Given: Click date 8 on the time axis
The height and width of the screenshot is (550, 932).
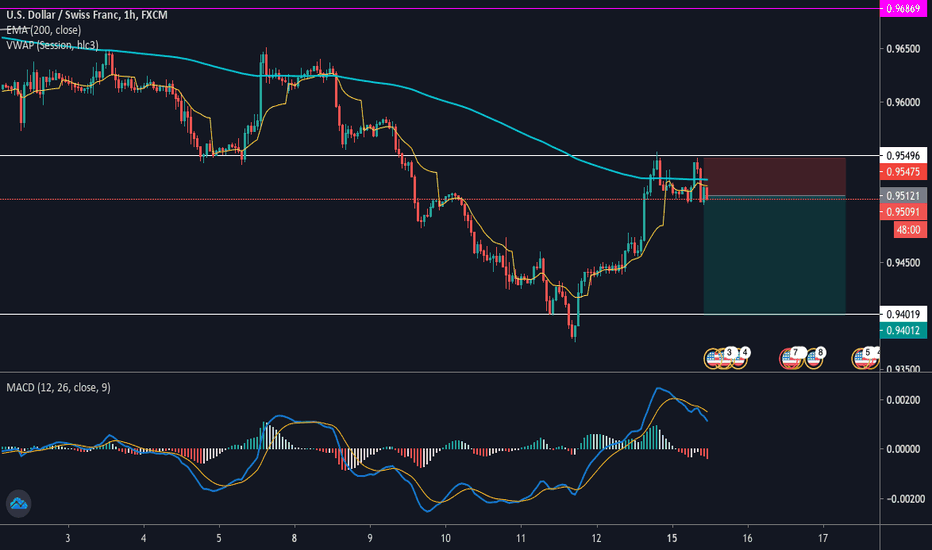Looking at the screenshot, I should point(294,538).
